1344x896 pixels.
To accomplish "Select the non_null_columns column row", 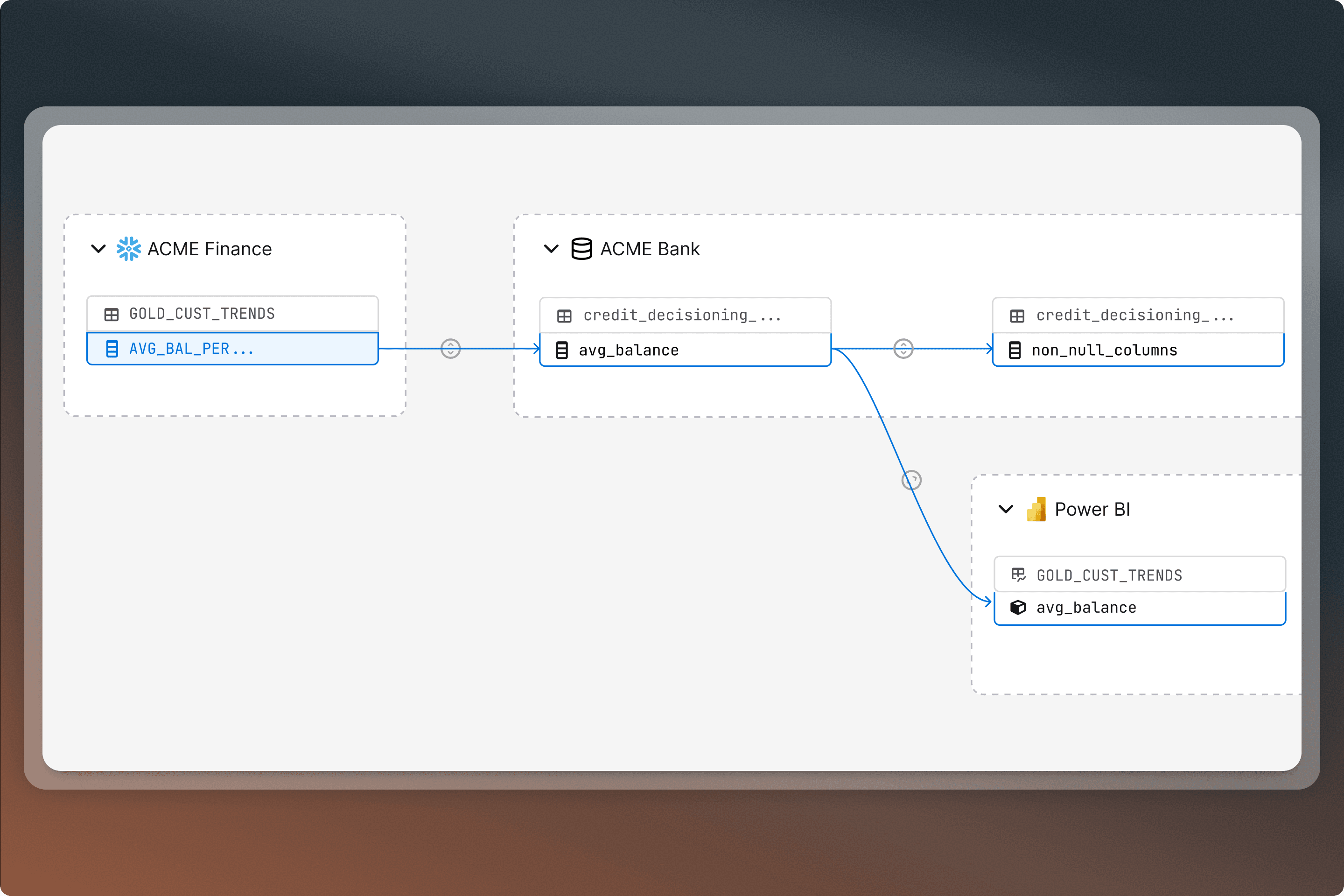I will [x=1138, y=350].
